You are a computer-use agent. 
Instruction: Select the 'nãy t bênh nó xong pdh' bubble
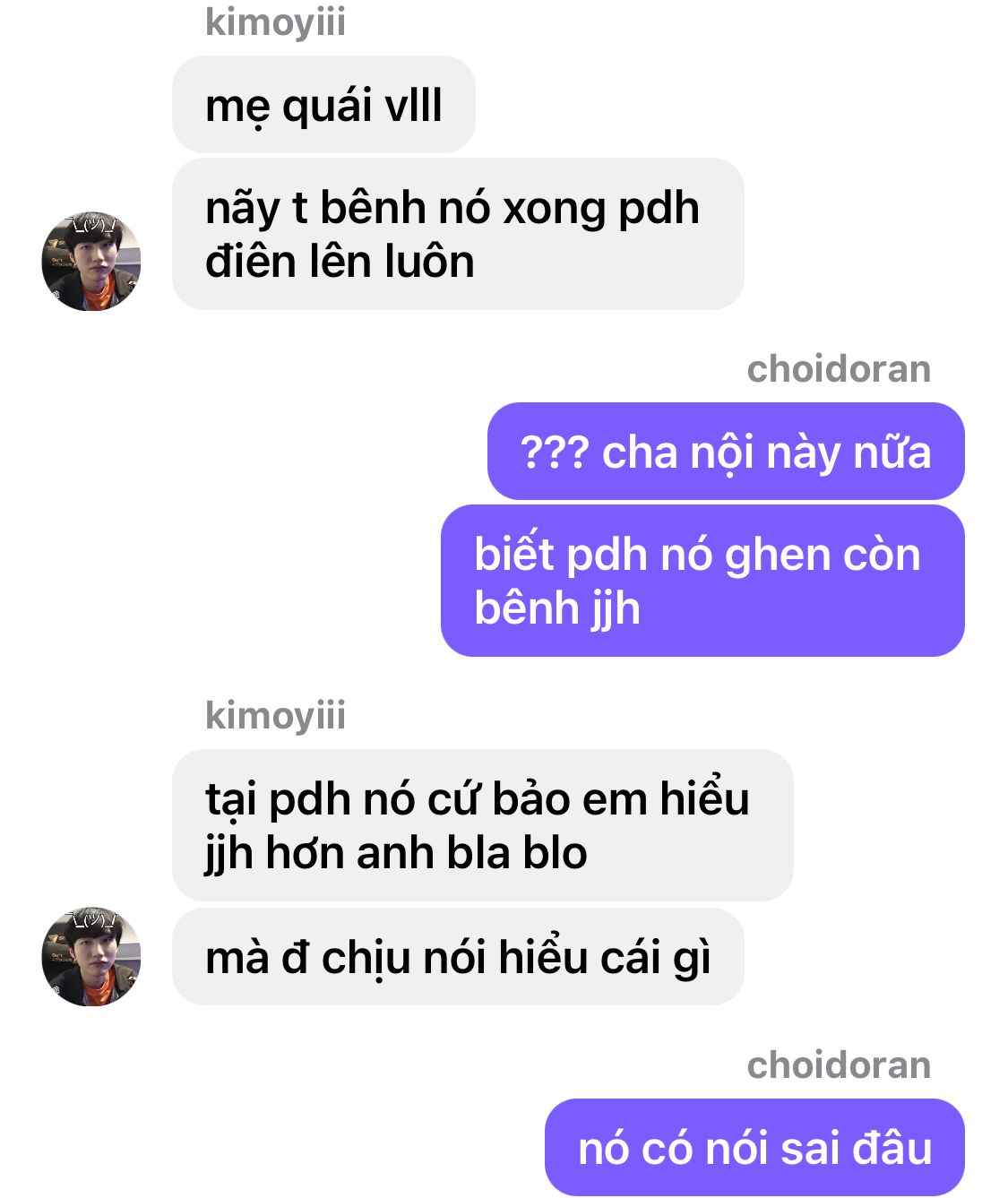click(458, 235)
